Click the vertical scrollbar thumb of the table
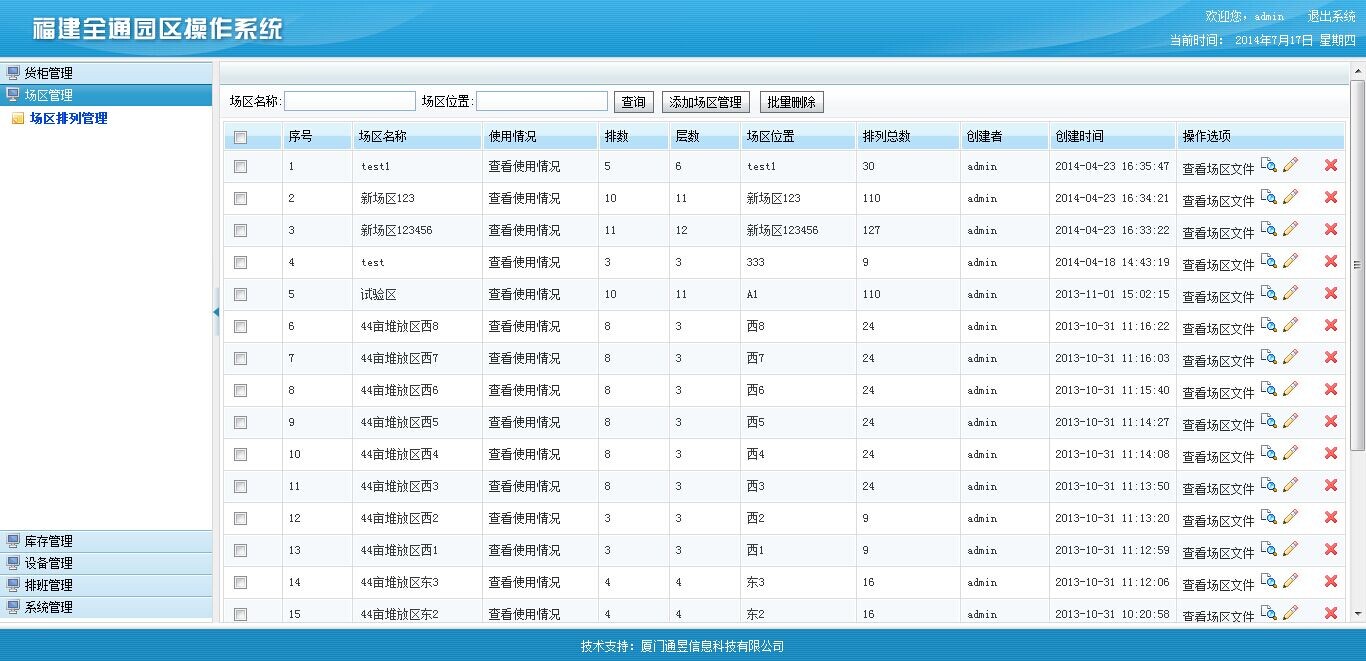This screenshot has height=661, width=1366. 1357,265
